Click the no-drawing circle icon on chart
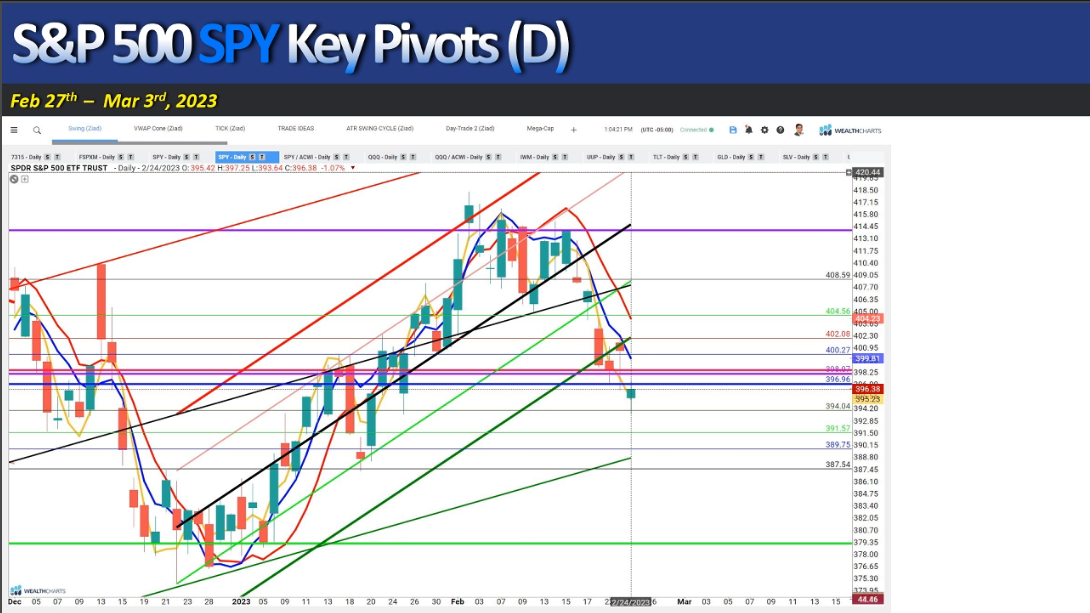This screenshot has width=1090, height=613. pyautogui.click(x=14, y=179)
